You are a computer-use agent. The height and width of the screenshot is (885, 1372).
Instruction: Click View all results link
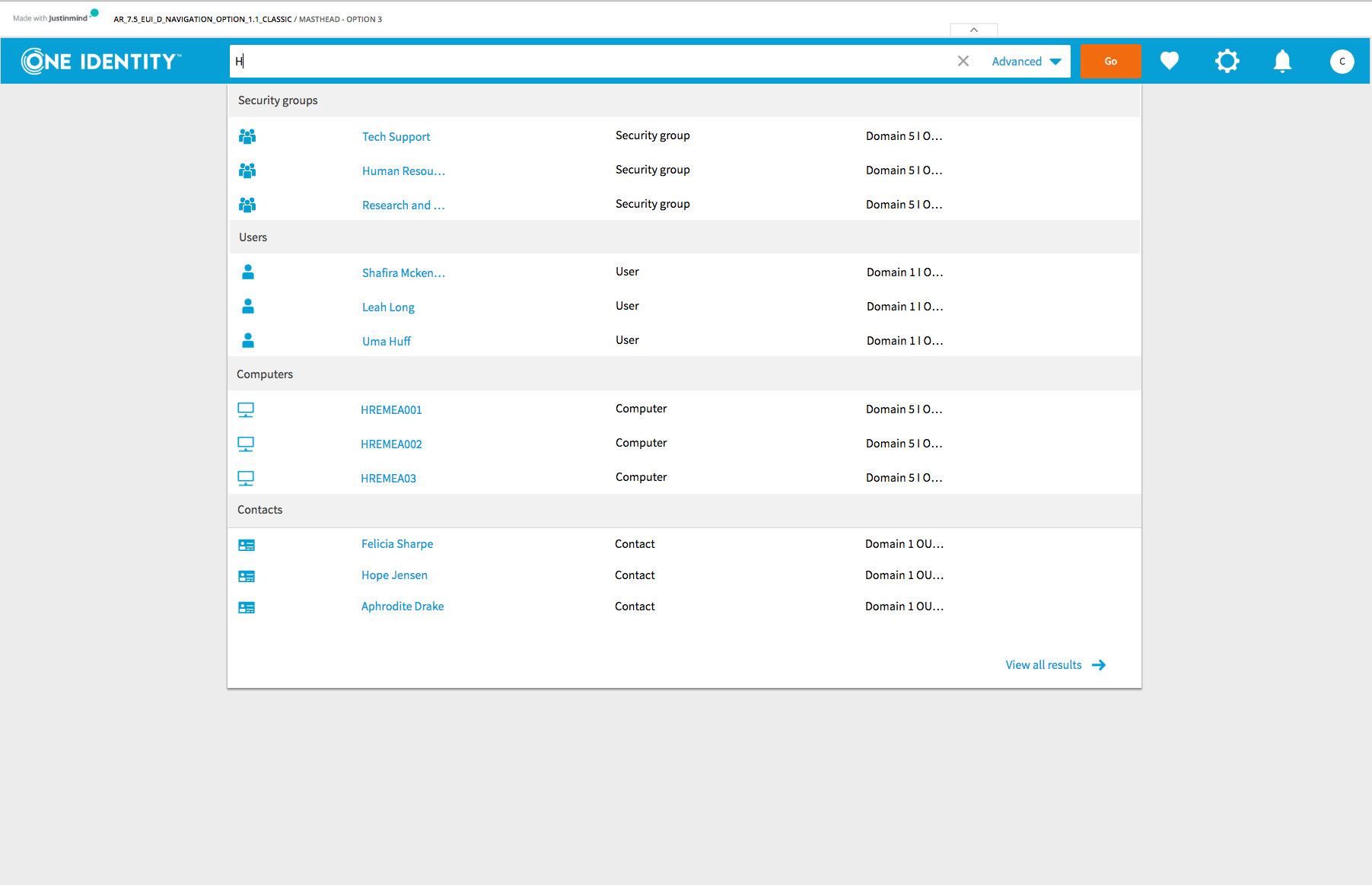(1043, 665)
